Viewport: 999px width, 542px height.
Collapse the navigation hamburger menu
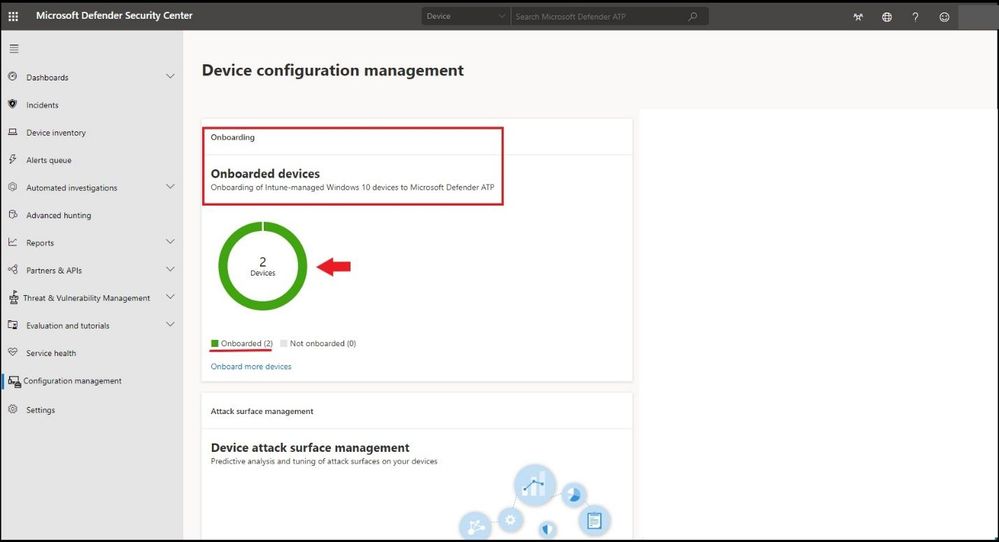click(14, 49)
